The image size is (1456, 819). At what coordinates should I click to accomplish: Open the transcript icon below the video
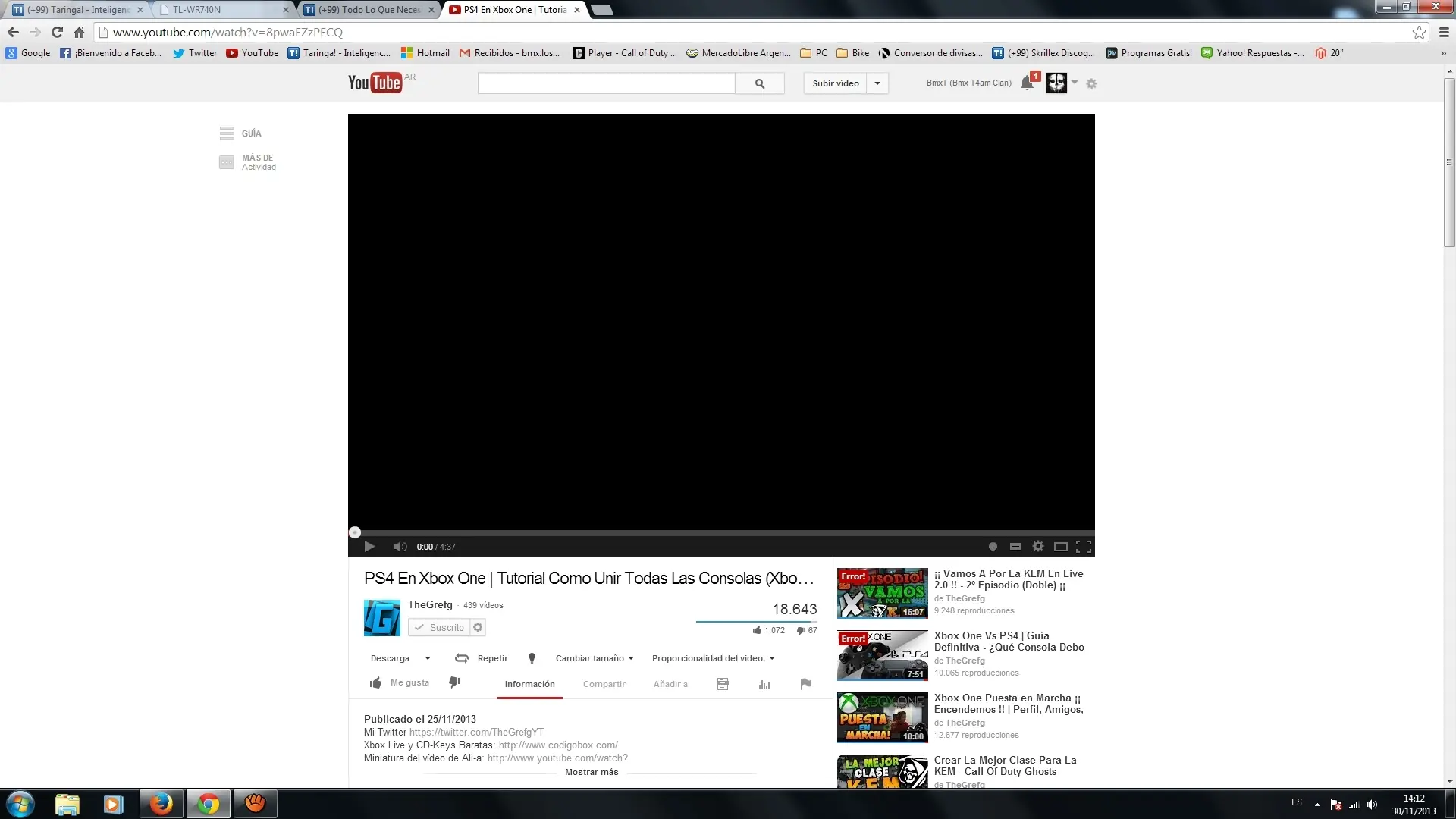[x=723, y=684]
